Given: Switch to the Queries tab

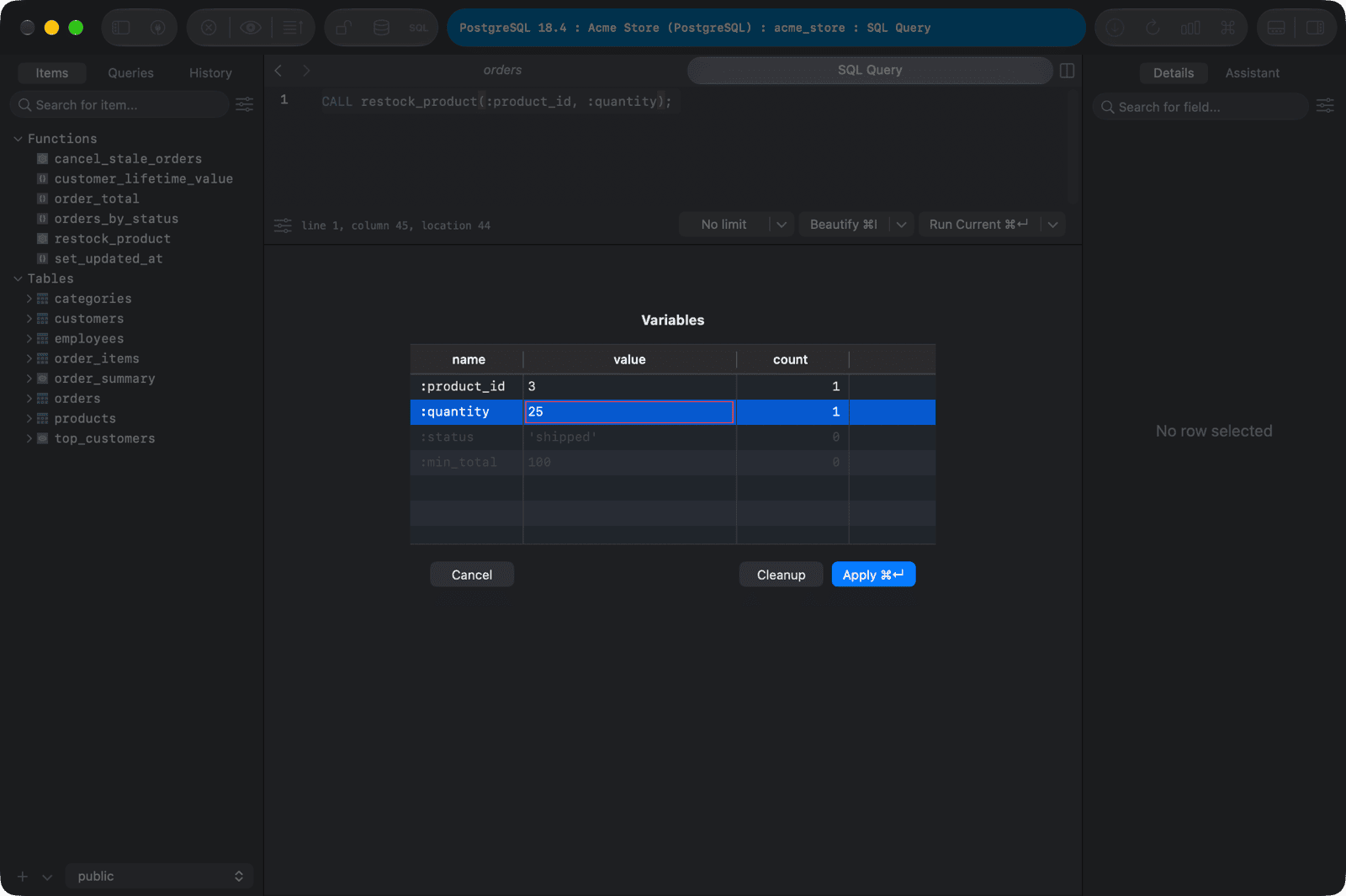Looking at the screenshot, I should coord(130,73).
